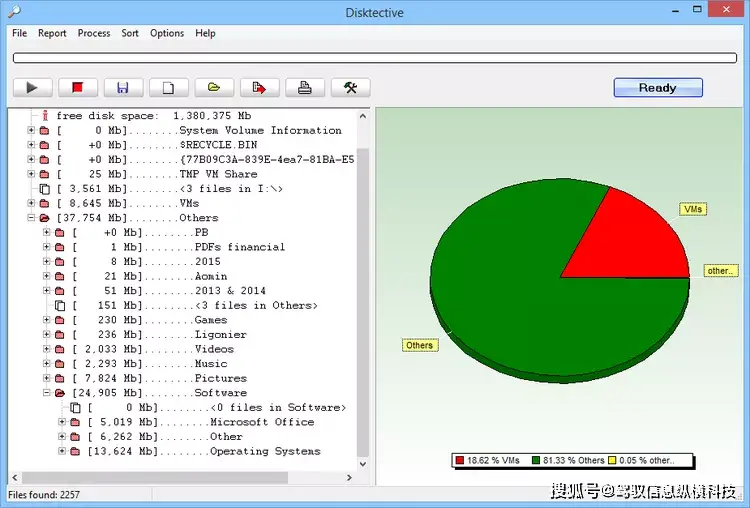The width and height of the screenshot is (750, 508).
Task: Print the report using printer icon
Action: pos(305,88)
